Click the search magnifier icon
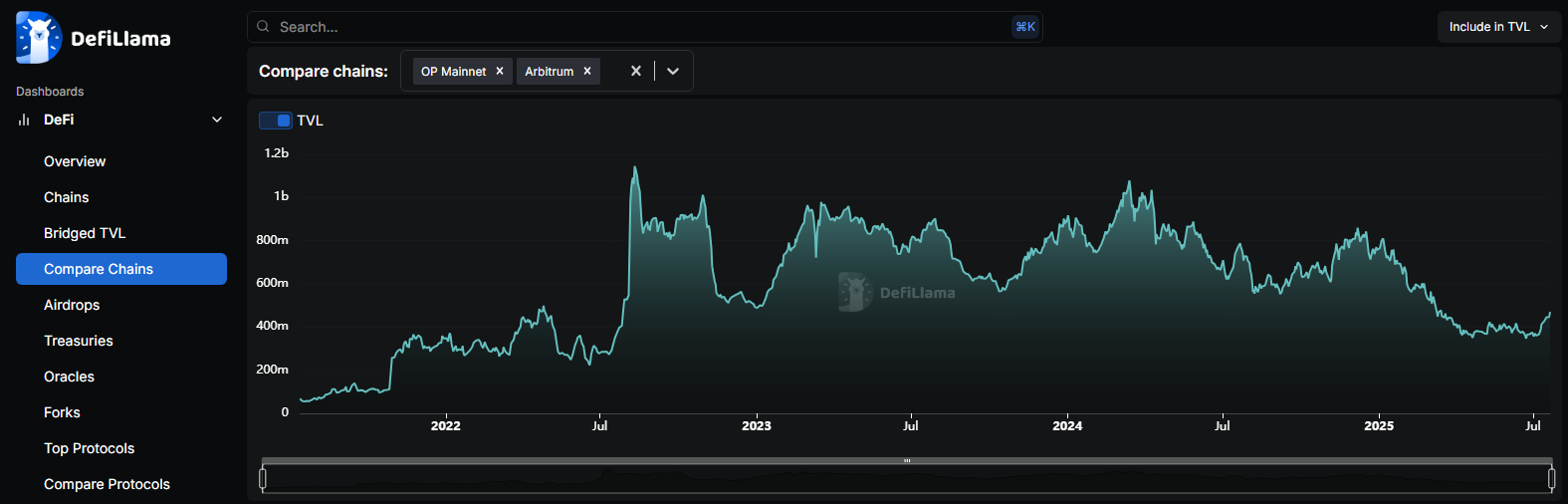Image resolution: width=1568 pixels, height=504 pixels. [263, 27]
